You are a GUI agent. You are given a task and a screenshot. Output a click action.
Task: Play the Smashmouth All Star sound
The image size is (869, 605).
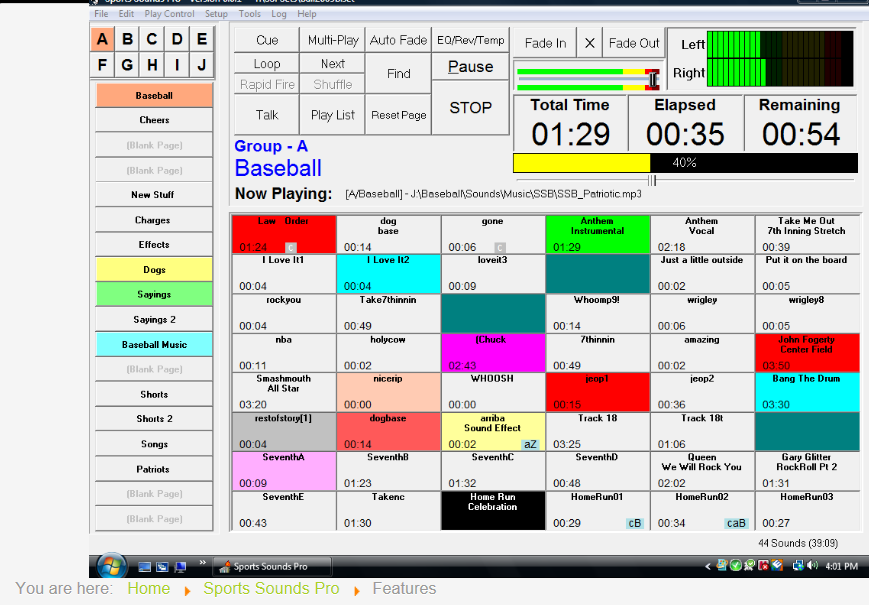click(x=284, y=392)
